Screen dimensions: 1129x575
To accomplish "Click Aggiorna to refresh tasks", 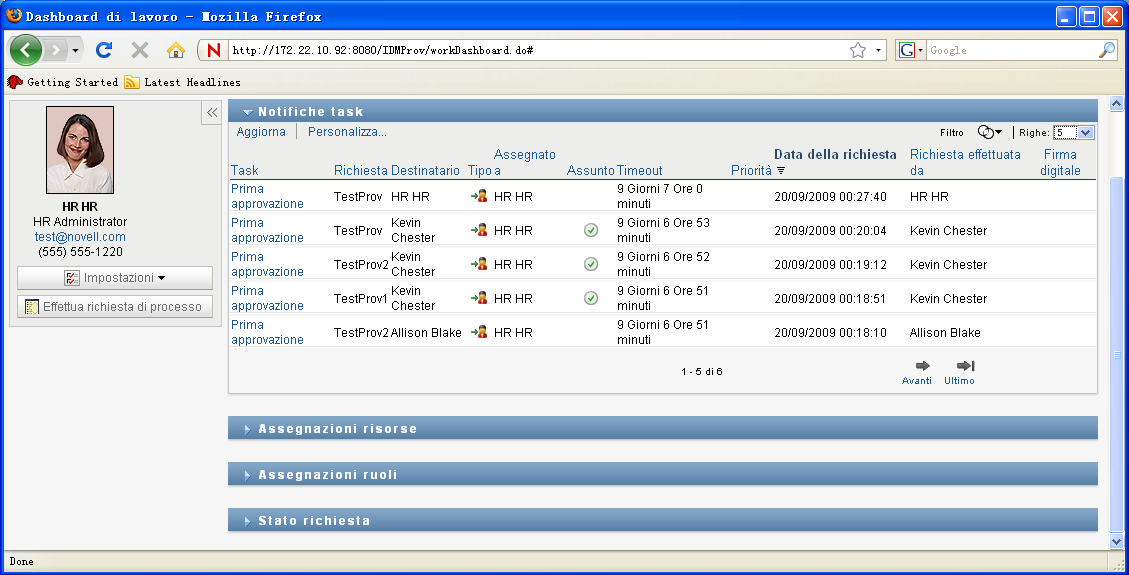I will point(261,132).
